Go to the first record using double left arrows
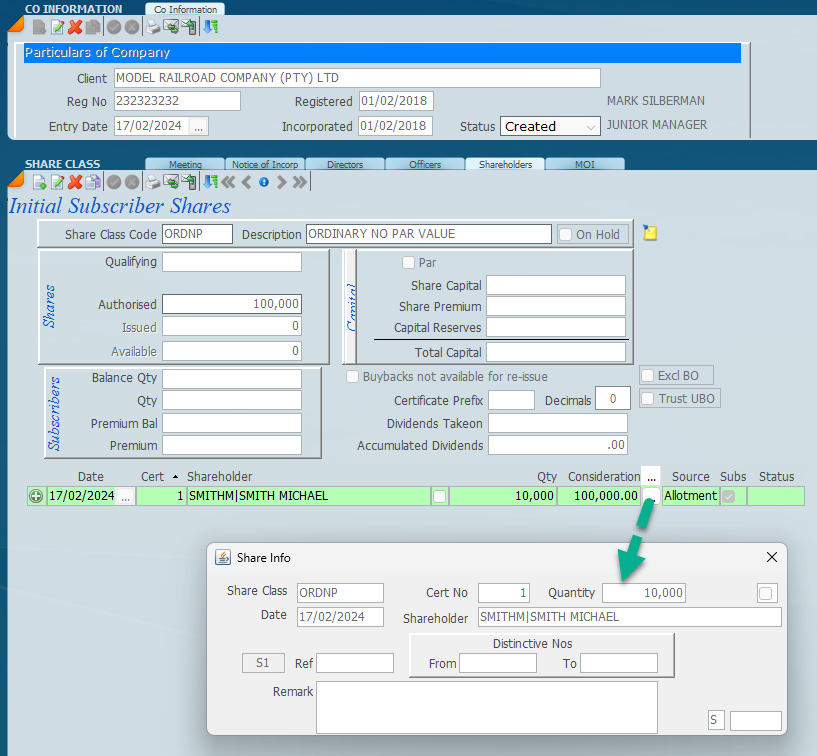The width and height of the screenshot is (817, 756). pyautogui.click(x=228, y=182)
